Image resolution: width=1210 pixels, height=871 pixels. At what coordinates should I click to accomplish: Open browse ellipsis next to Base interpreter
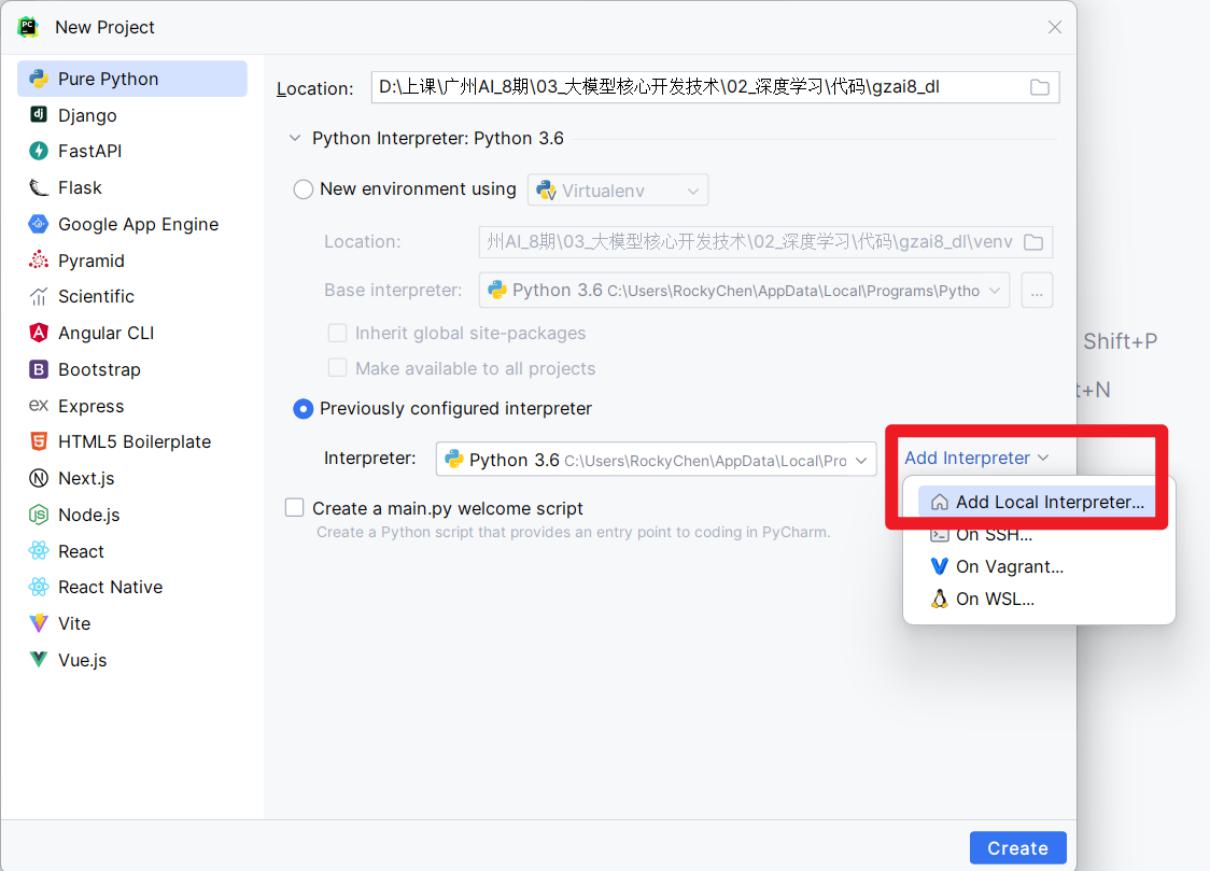coord(1036,291)
